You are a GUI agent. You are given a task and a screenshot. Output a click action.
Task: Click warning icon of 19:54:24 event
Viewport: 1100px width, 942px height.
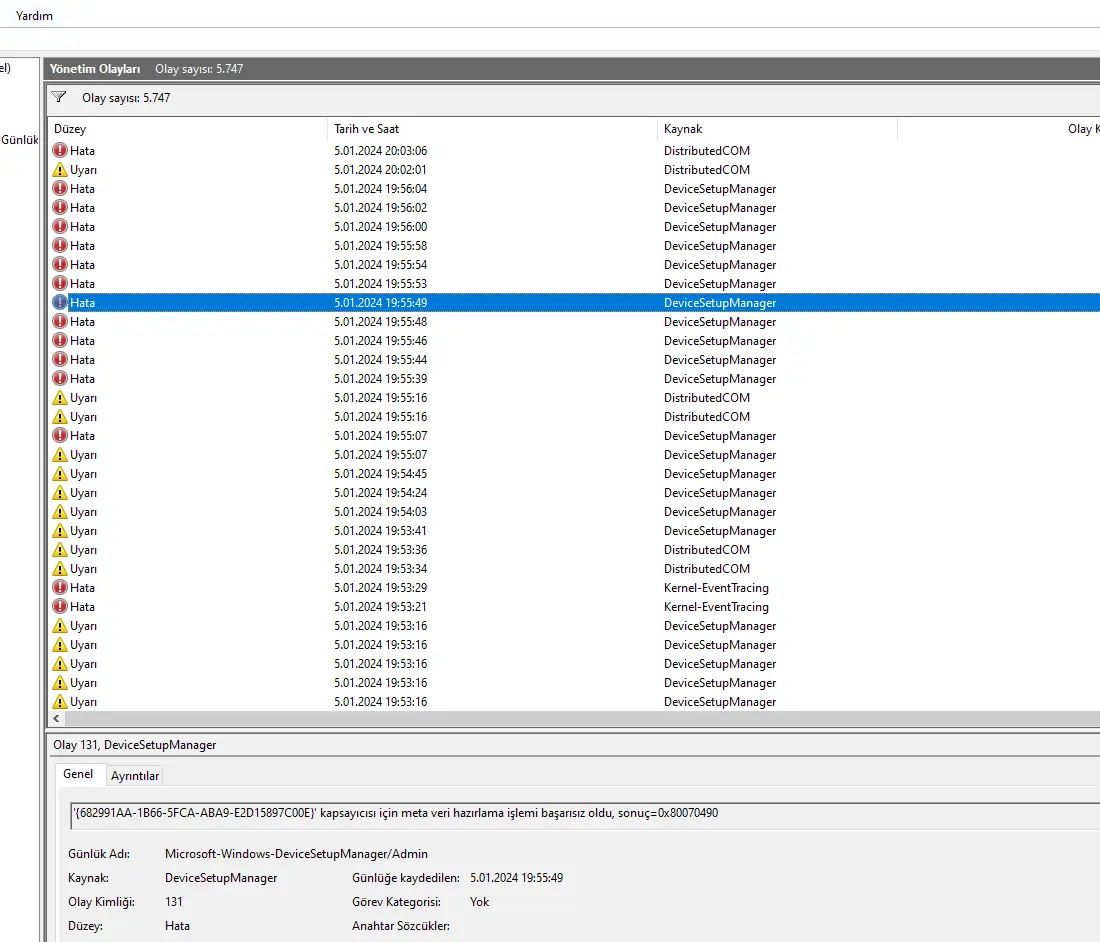[60, 492]
